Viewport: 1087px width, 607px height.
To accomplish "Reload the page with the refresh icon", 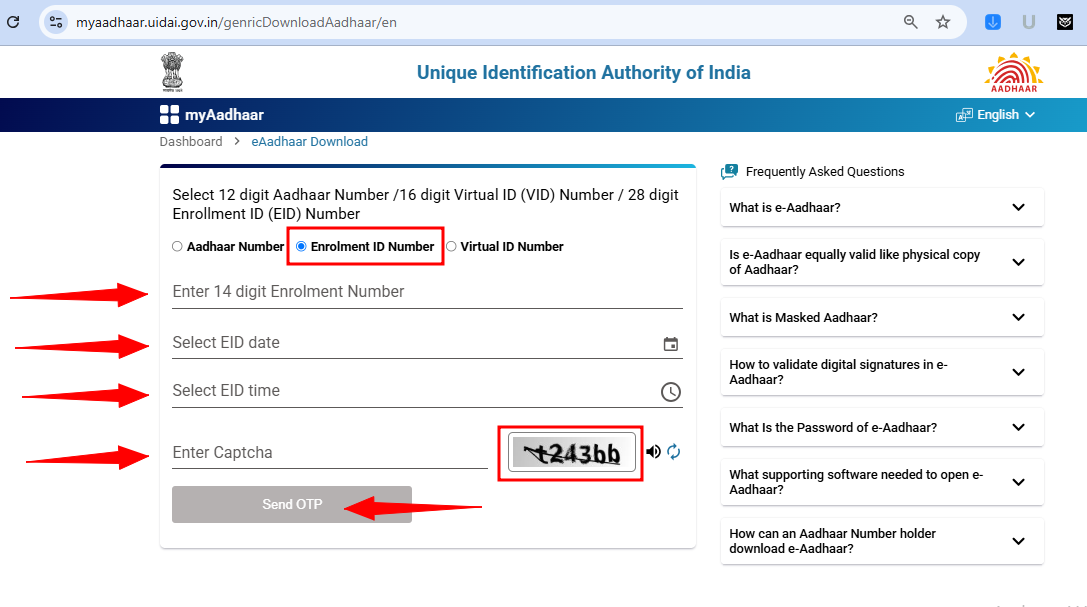I will tap(13, 22).
